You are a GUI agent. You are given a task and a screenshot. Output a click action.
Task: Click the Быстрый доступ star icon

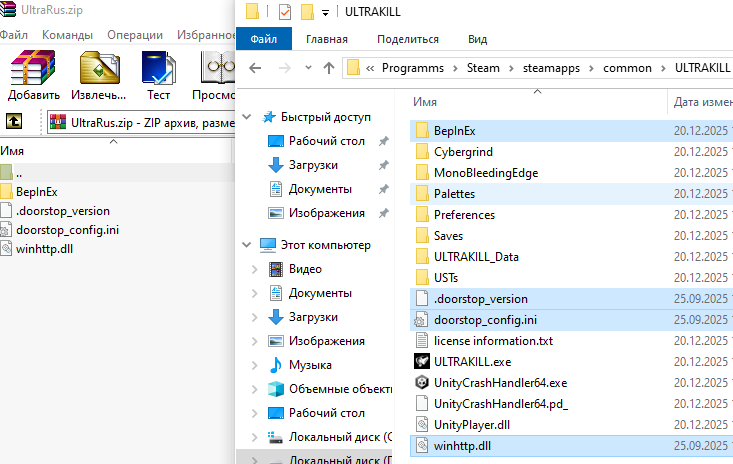pyautogui.click(x=268, y=117)
